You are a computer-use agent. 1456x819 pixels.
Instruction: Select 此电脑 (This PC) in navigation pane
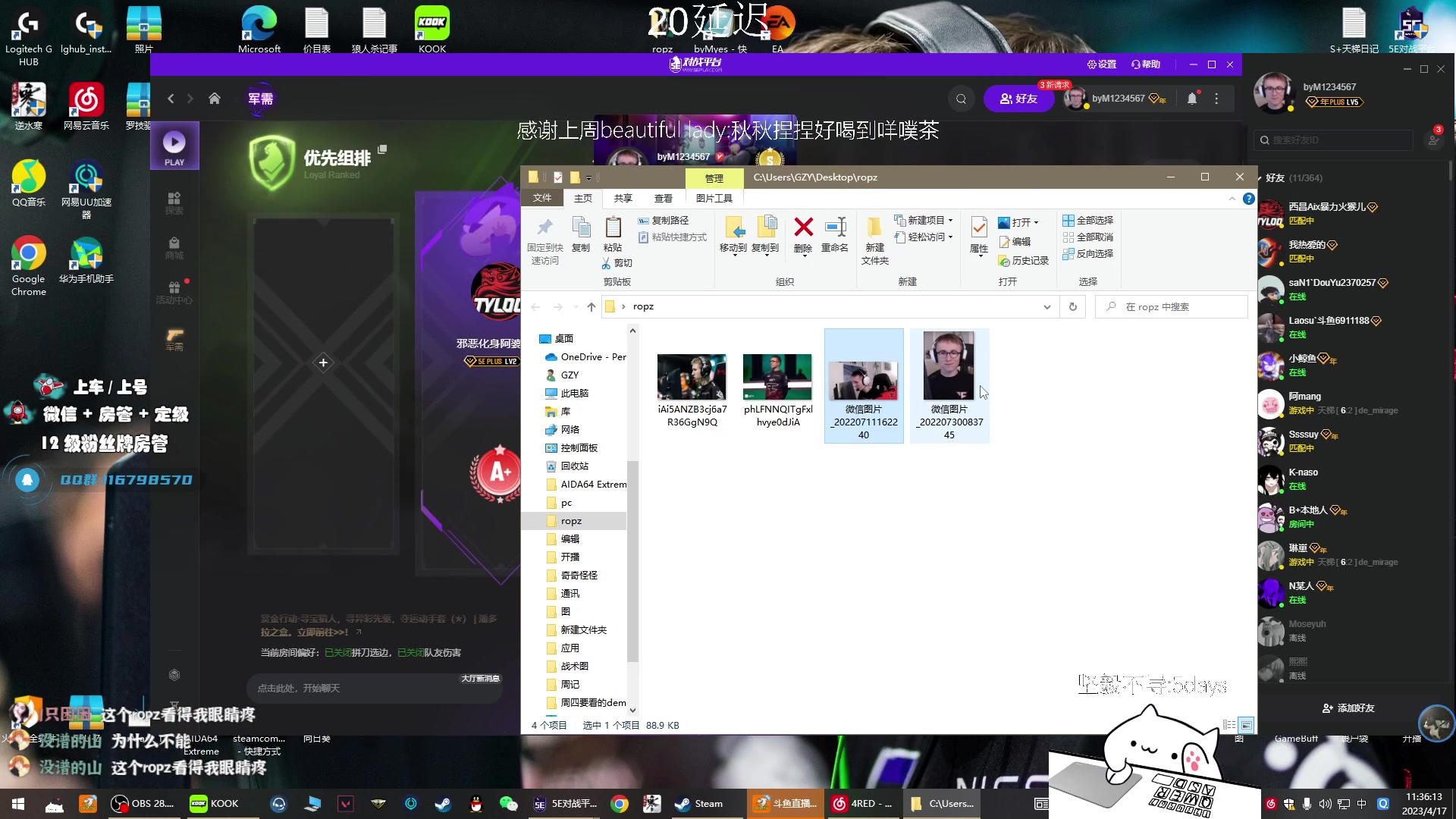(x=574, y=394)
